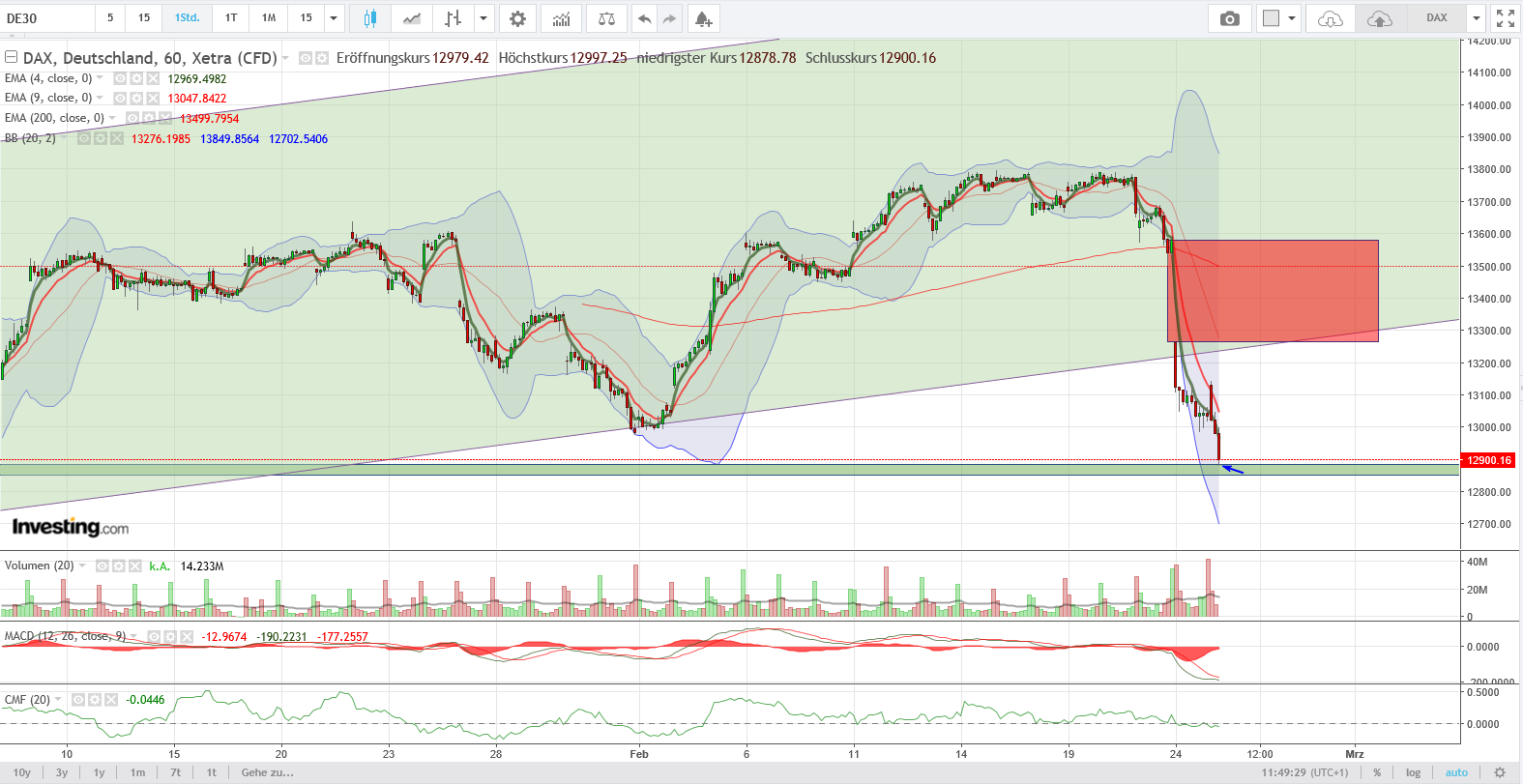
Task: Open the Gehe zu... date picker
Action: point(267,772)
